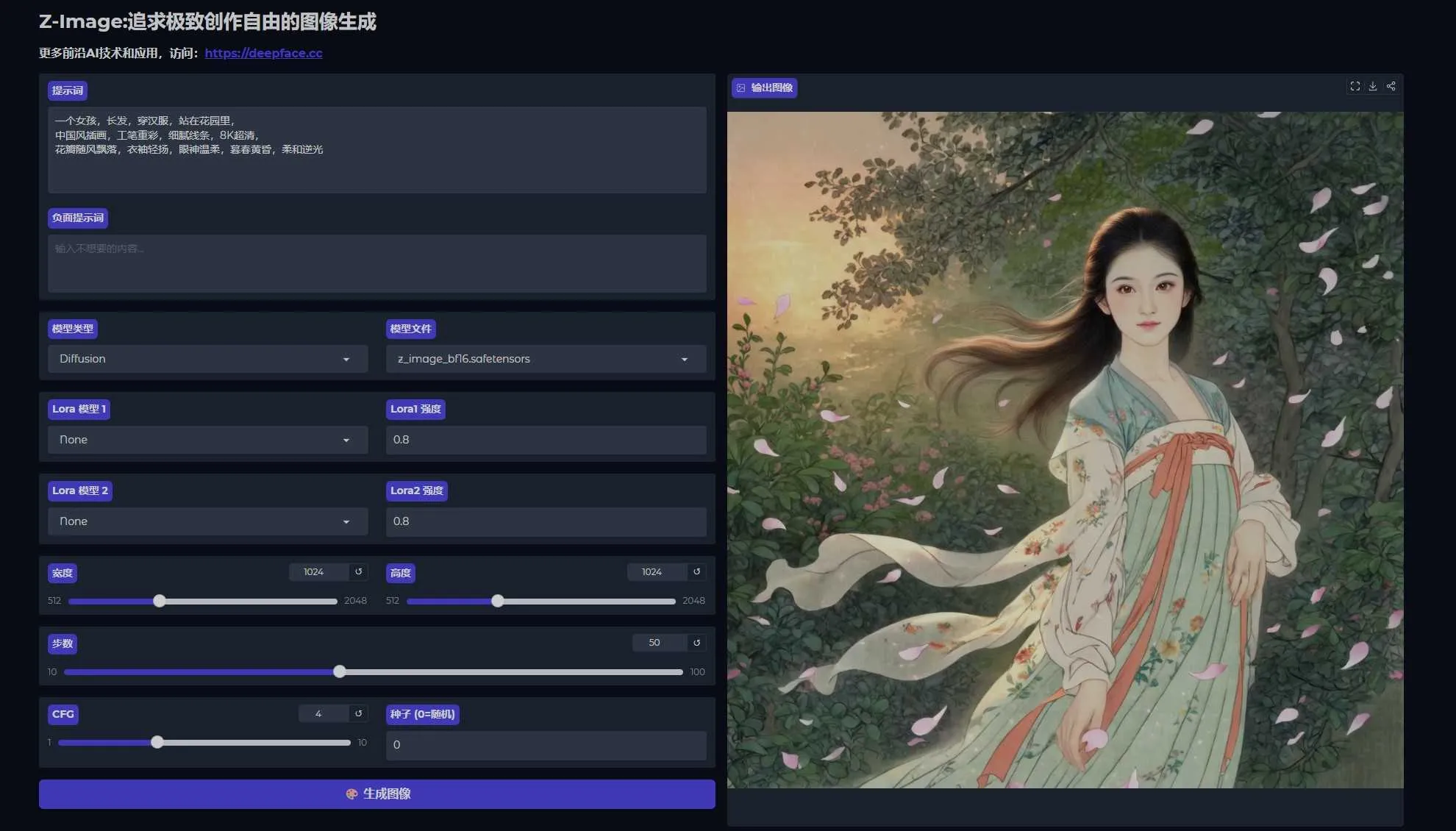The height and width of the screenshot is (831, 1456).
Task: Open the output image in fullscreen view
Action: [1355, 86]
